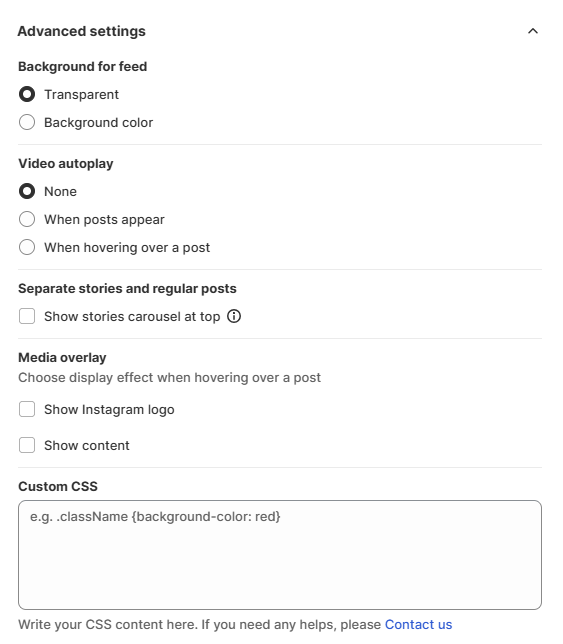Enable the Show stories carousel at top checkbox
563x644 pixels.
click(x=27, y=316)
